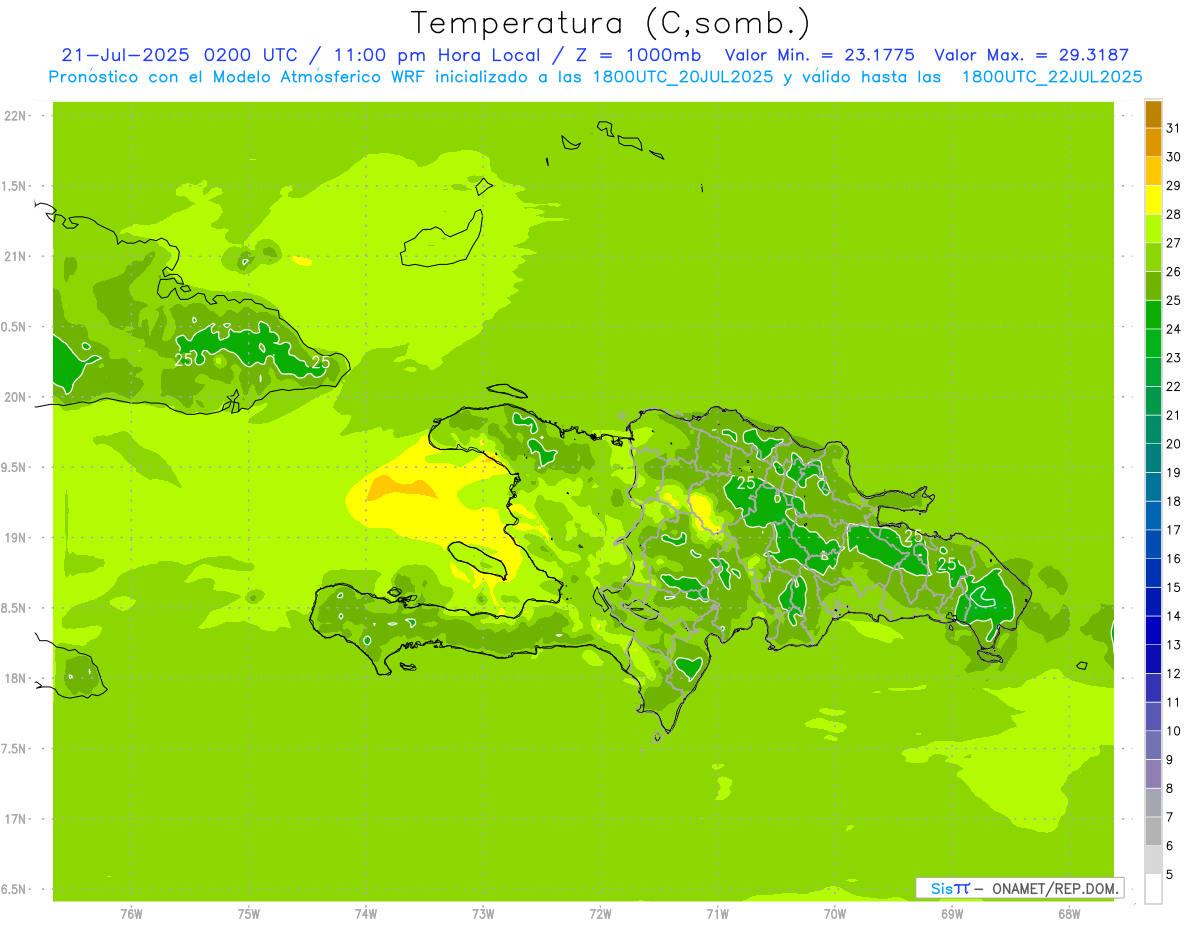The width and height of the screenshot is (1200, 927).
Task: Pick the dark orange band between 30 and 31
Action: 1153,142
